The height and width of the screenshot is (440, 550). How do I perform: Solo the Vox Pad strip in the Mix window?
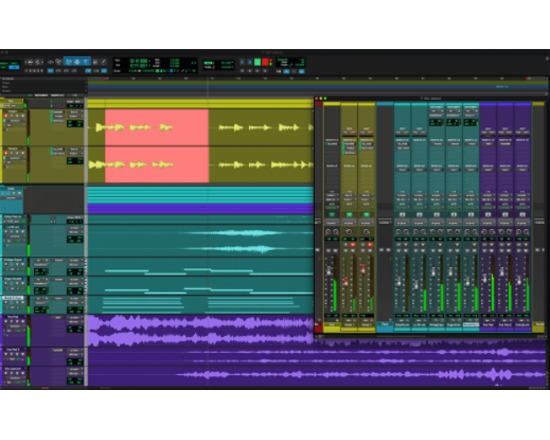click(484, 251)
